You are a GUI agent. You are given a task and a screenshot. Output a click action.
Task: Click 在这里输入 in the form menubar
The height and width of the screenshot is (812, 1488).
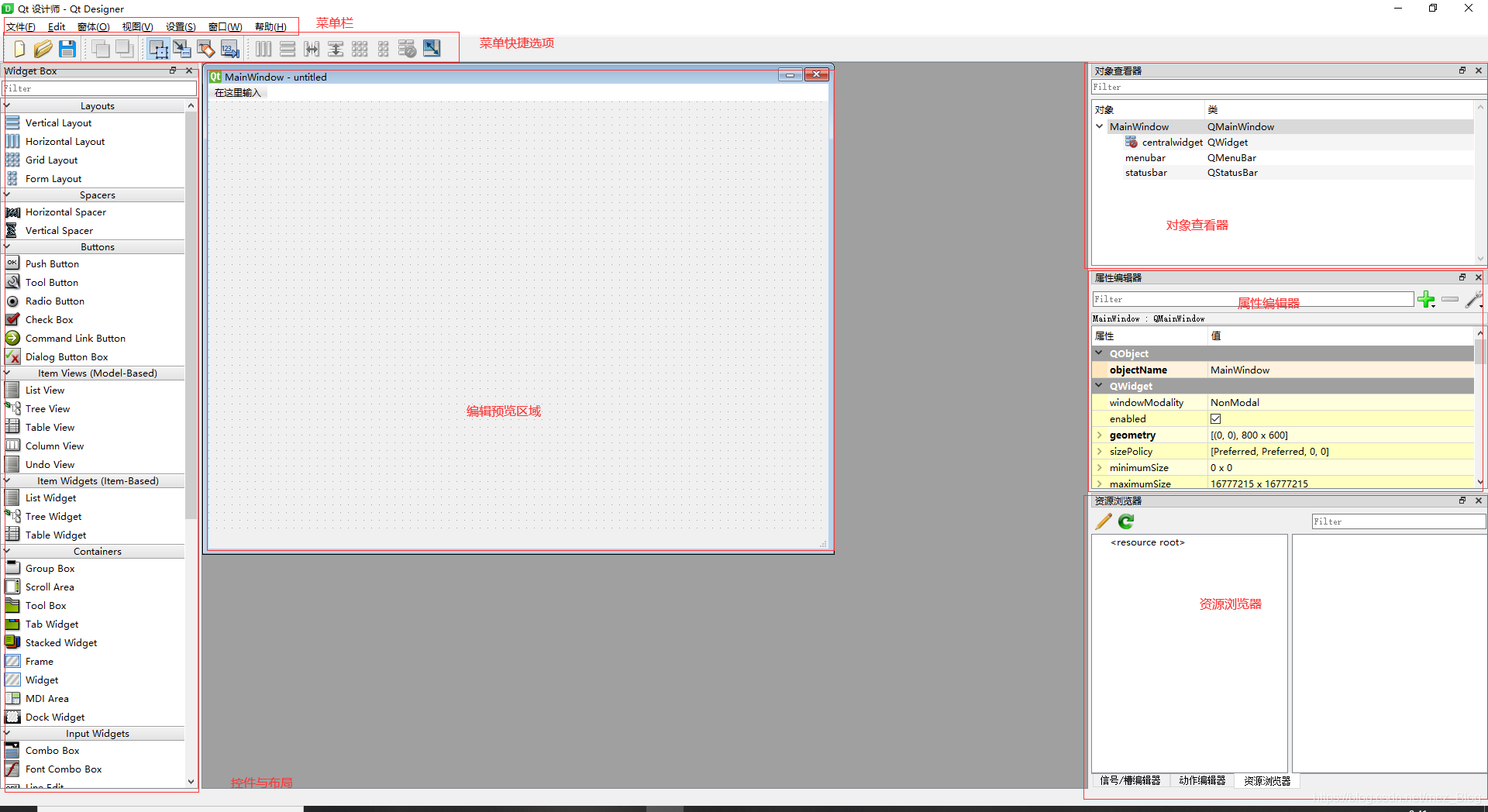pos(238,93)
